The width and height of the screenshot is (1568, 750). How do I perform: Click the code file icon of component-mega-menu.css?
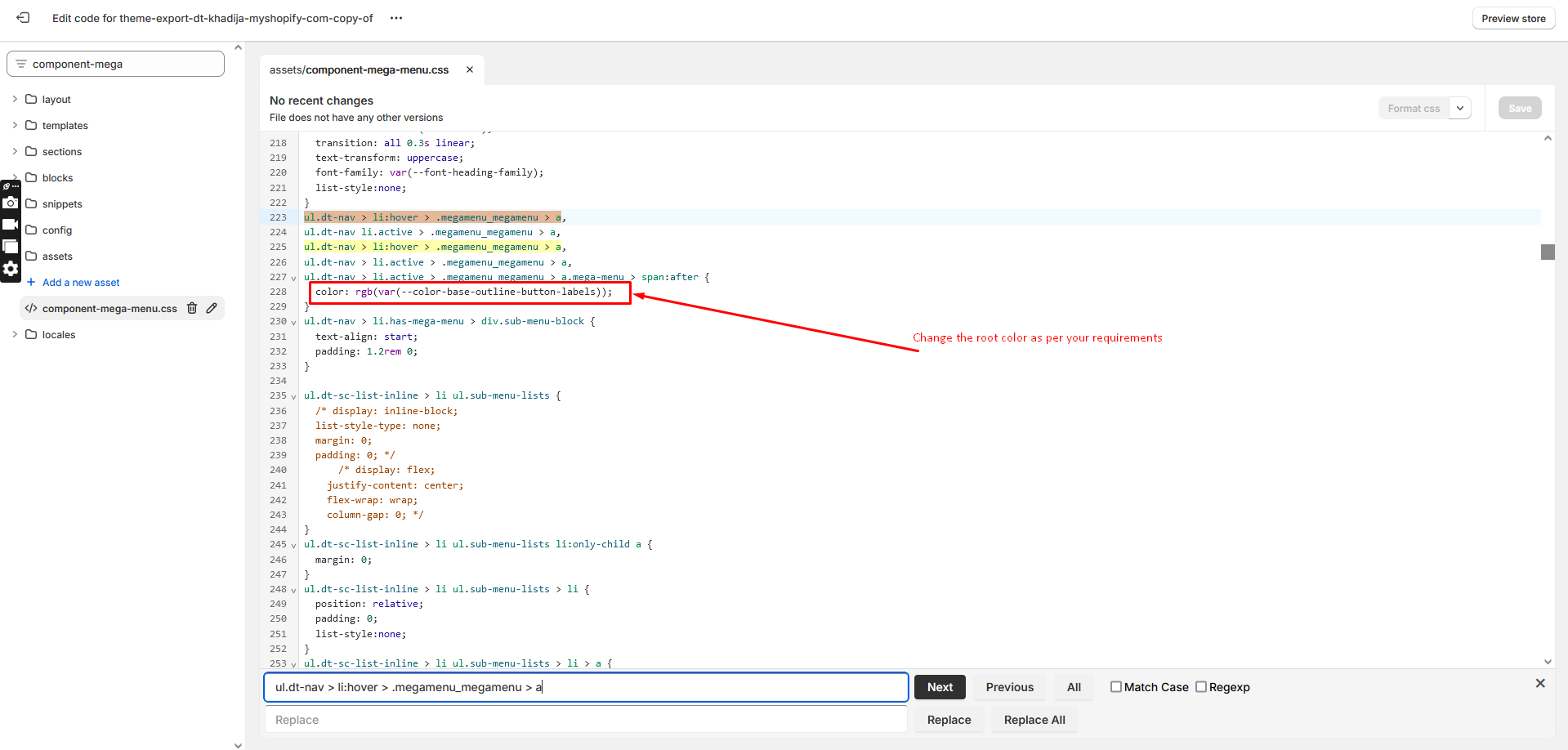tap(31, 308)
